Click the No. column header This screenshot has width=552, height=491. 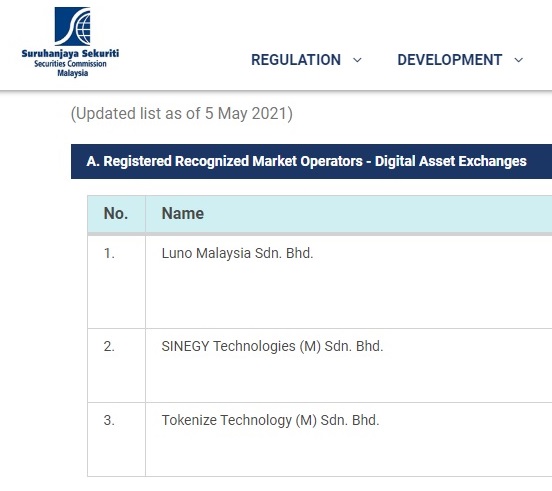coord(116,214)
